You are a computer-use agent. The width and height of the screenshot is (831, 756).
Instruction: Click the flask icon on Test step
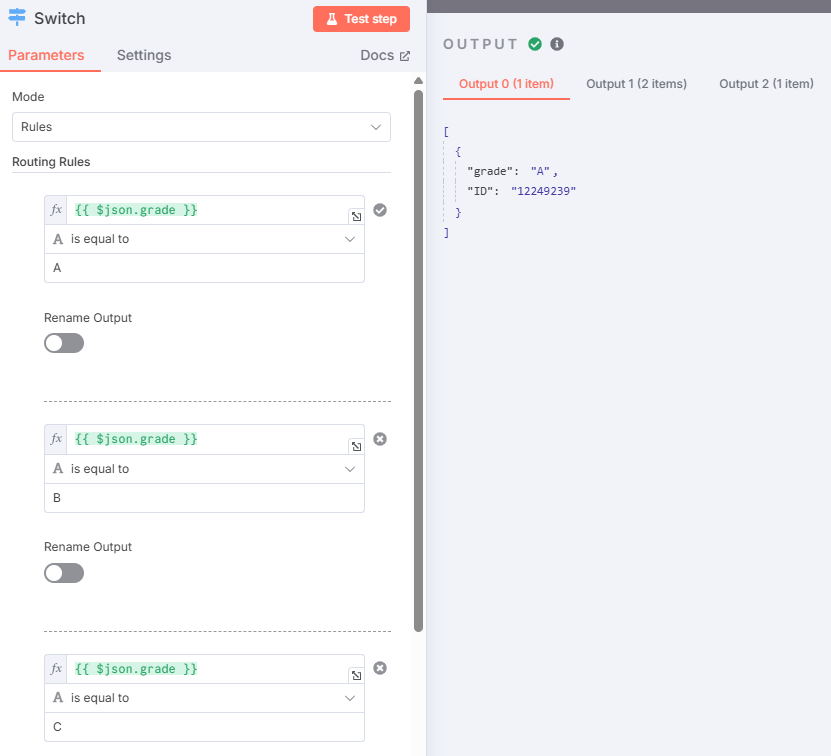(x=332, y=19)
